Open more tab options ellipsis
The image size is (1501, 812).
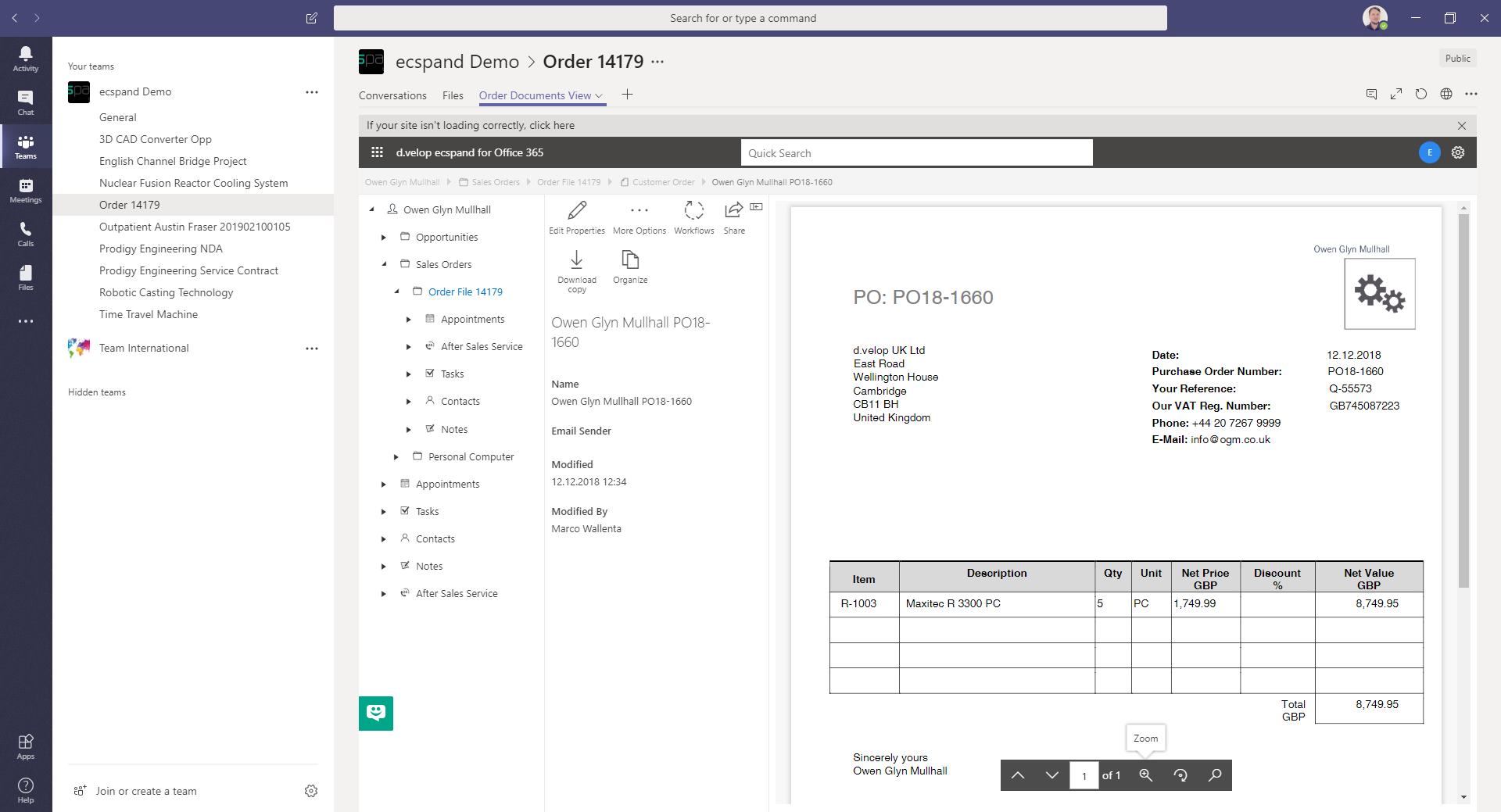pyautogui.click(x=1471, y=94)
